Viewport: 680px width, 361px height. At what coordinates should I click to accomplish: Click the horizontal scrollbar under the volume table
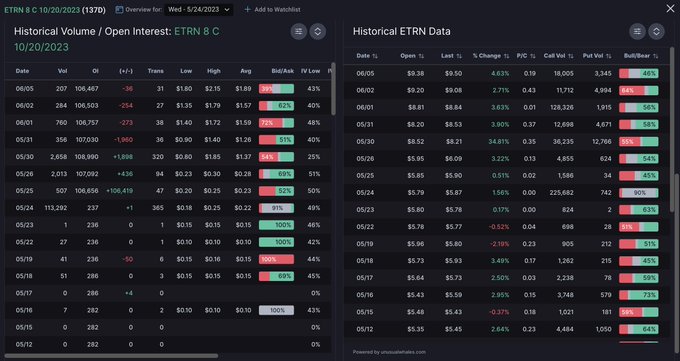(x=111, y=356)
